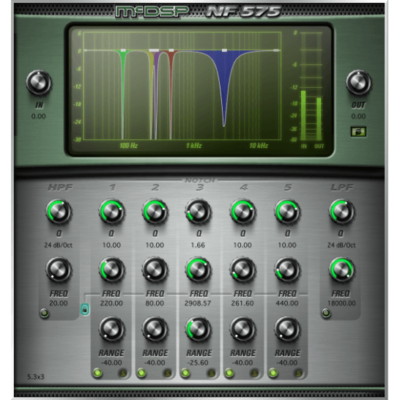
Task: Solo Notch 3 with its S button
Action: (x=211, y=373)
